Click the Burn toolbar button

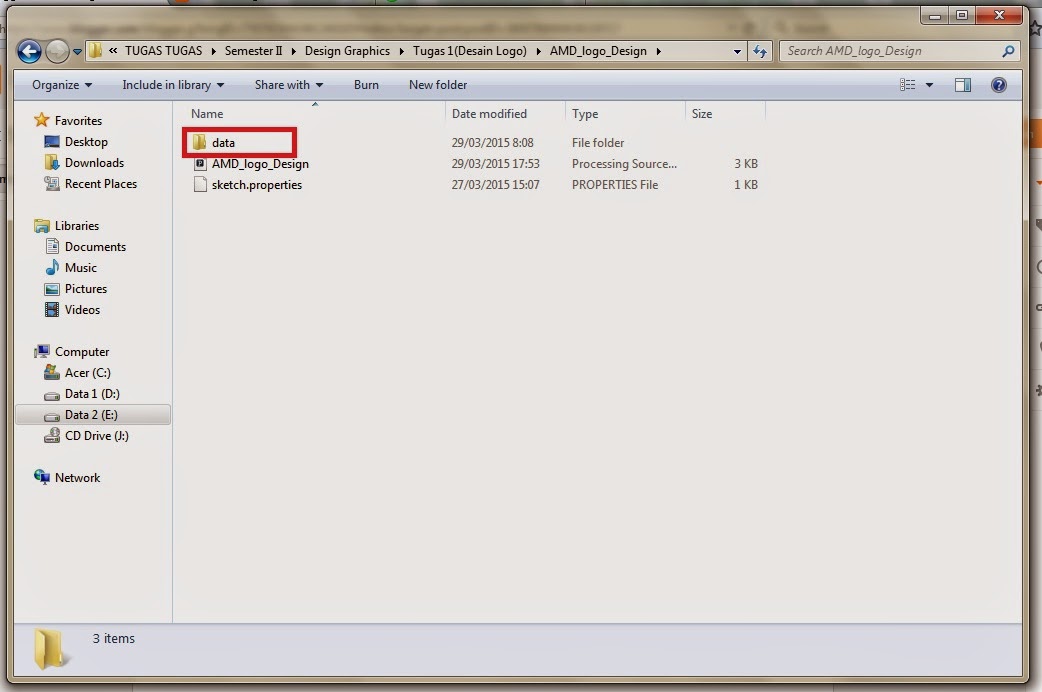[x=366, y=85]
